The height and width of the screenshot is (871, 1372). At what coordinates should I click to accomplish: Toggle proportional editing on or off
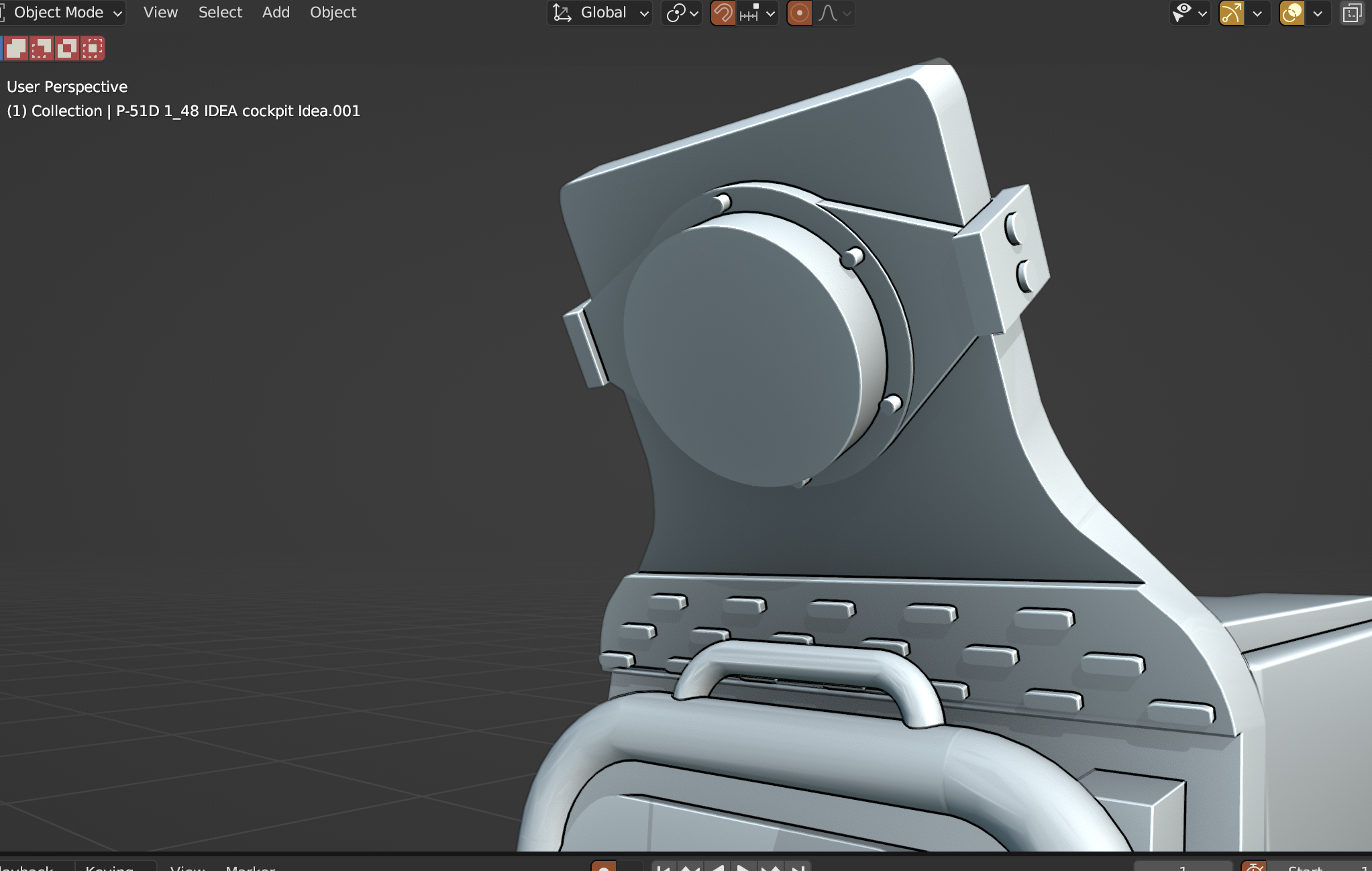tap(799, 13)
